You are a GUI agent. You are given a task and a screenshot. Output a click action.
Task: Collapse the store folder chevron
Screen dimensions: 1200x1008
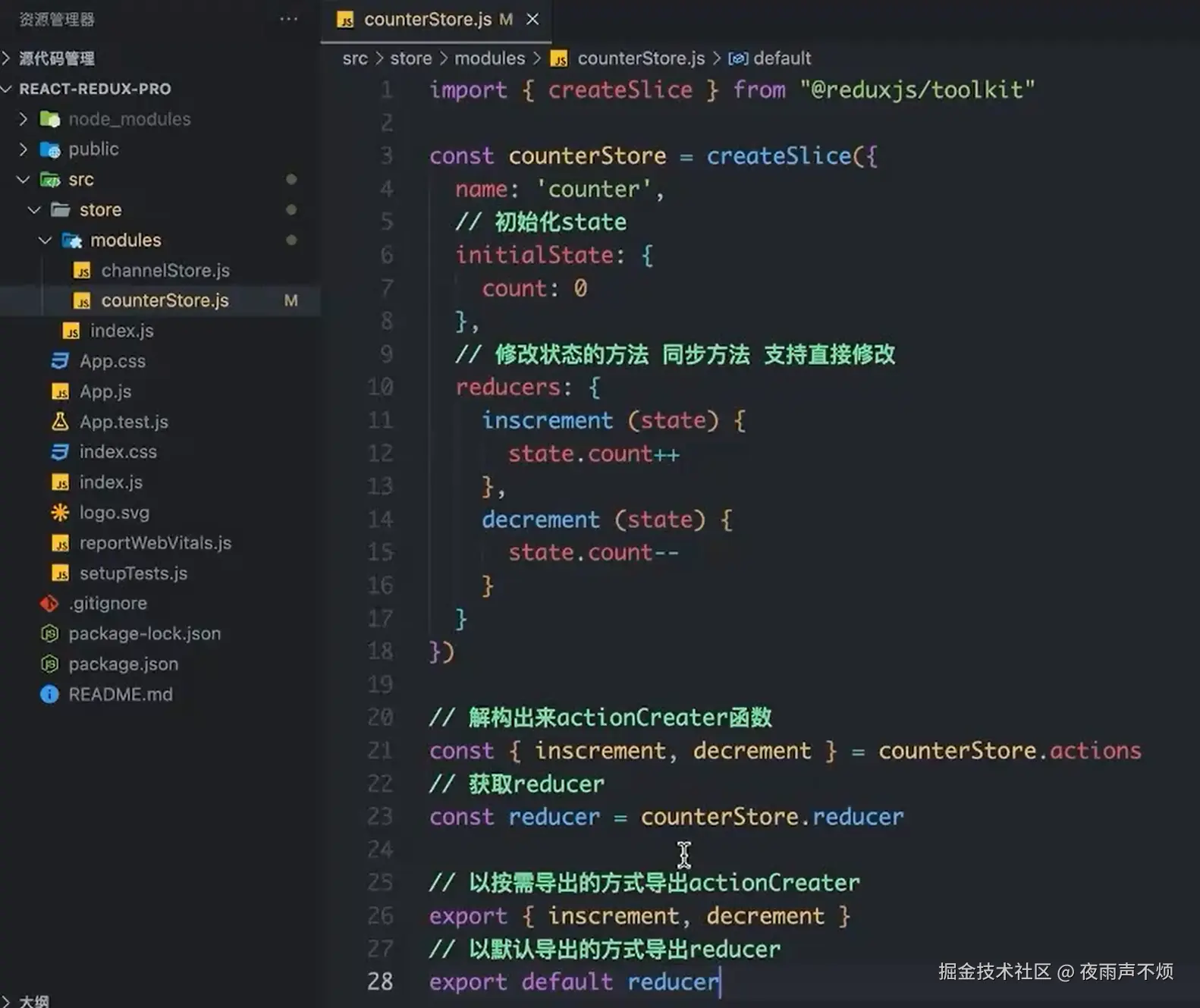pyautogui.click(x=34, y=209)
